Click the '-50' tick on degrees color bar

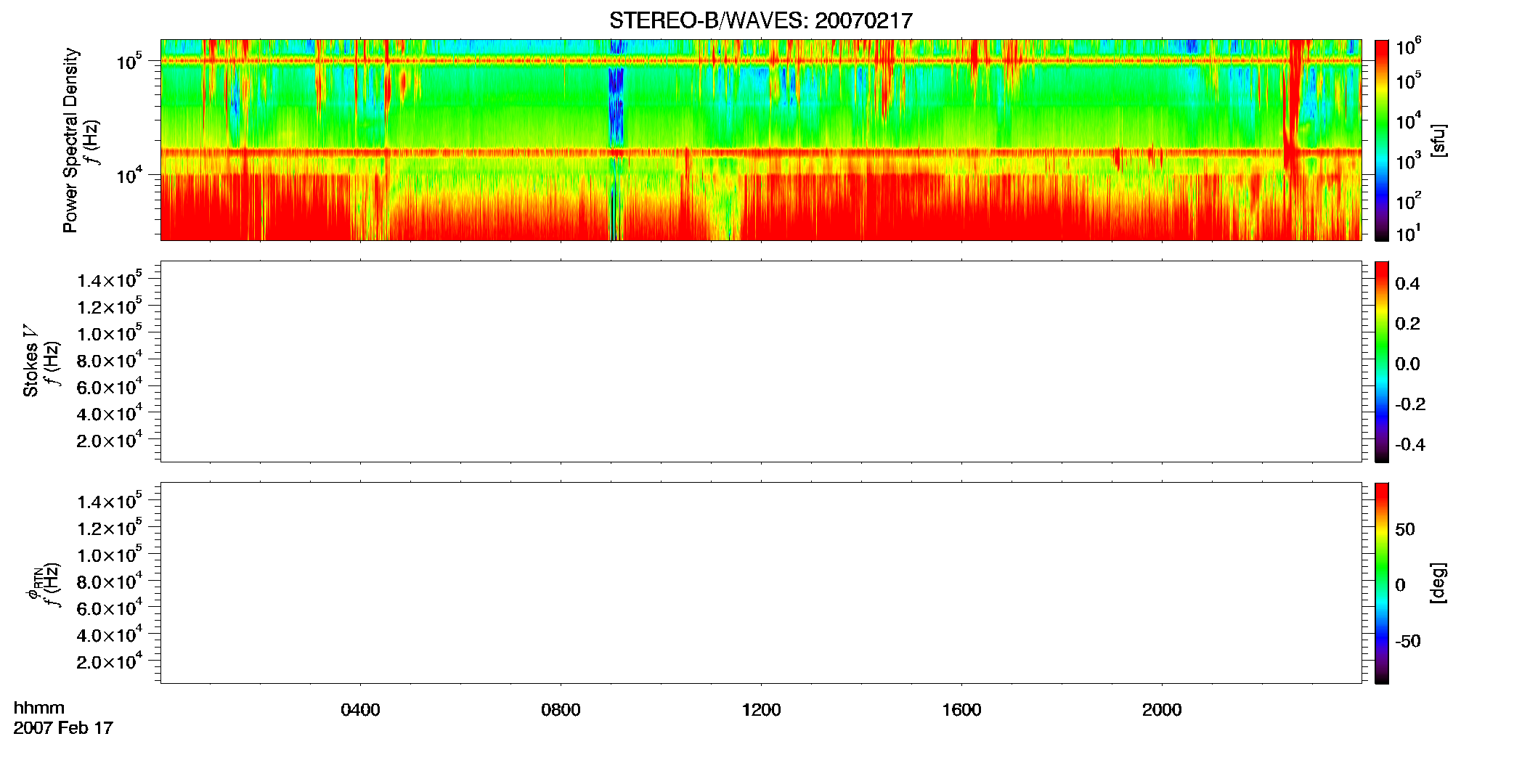1408,641
